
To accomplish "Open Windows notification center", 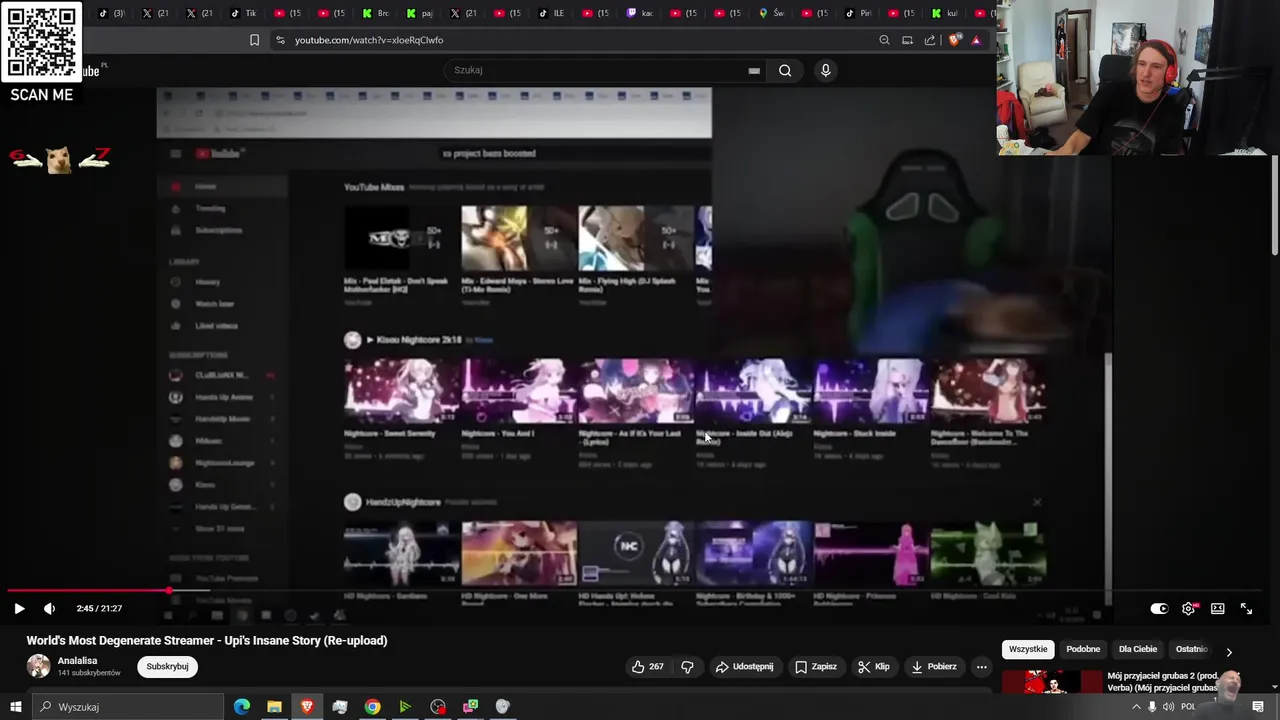I will coord(1258,707).
